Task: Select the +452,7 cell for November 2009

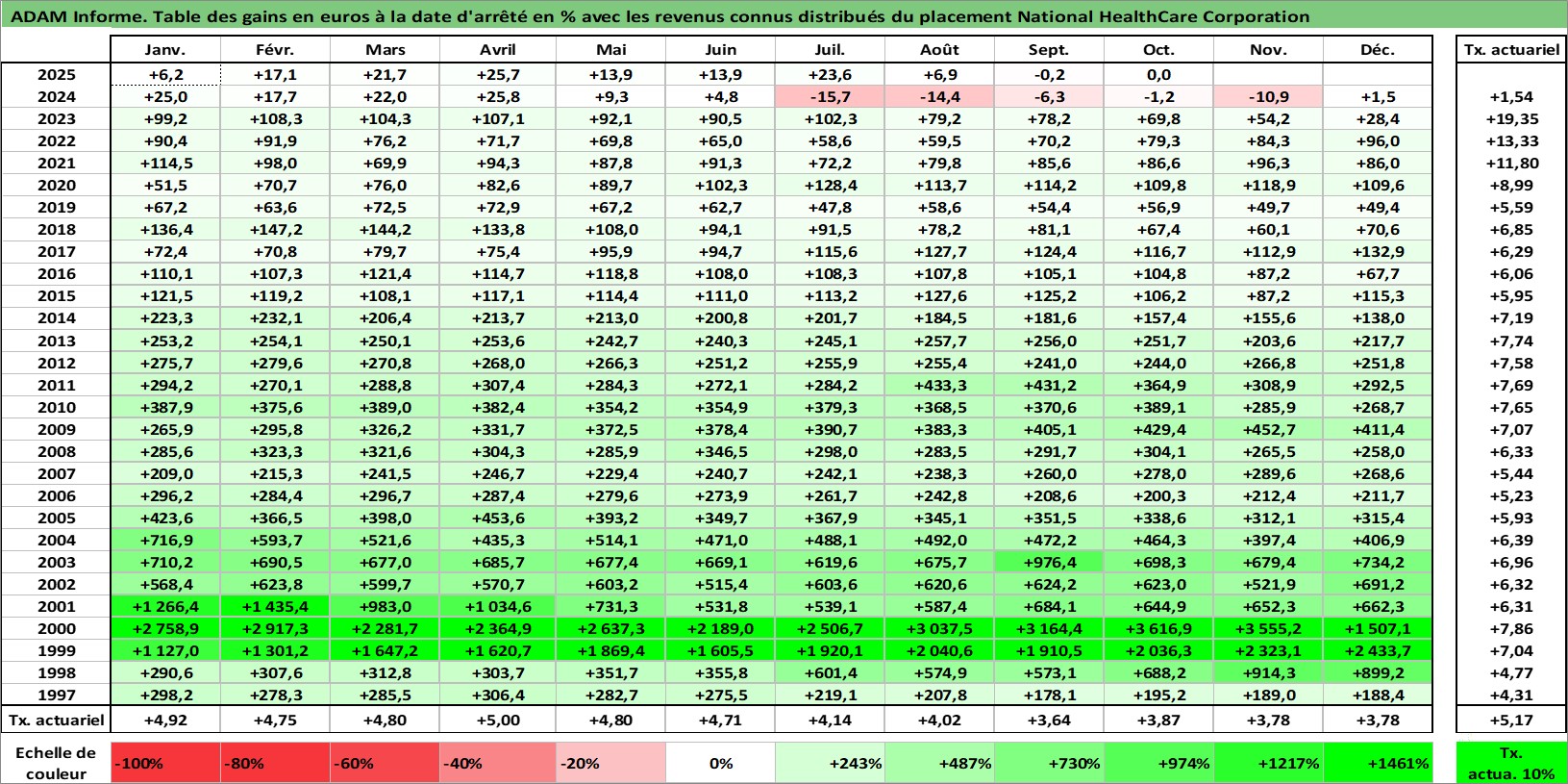Action: [x=1269, y=429]
